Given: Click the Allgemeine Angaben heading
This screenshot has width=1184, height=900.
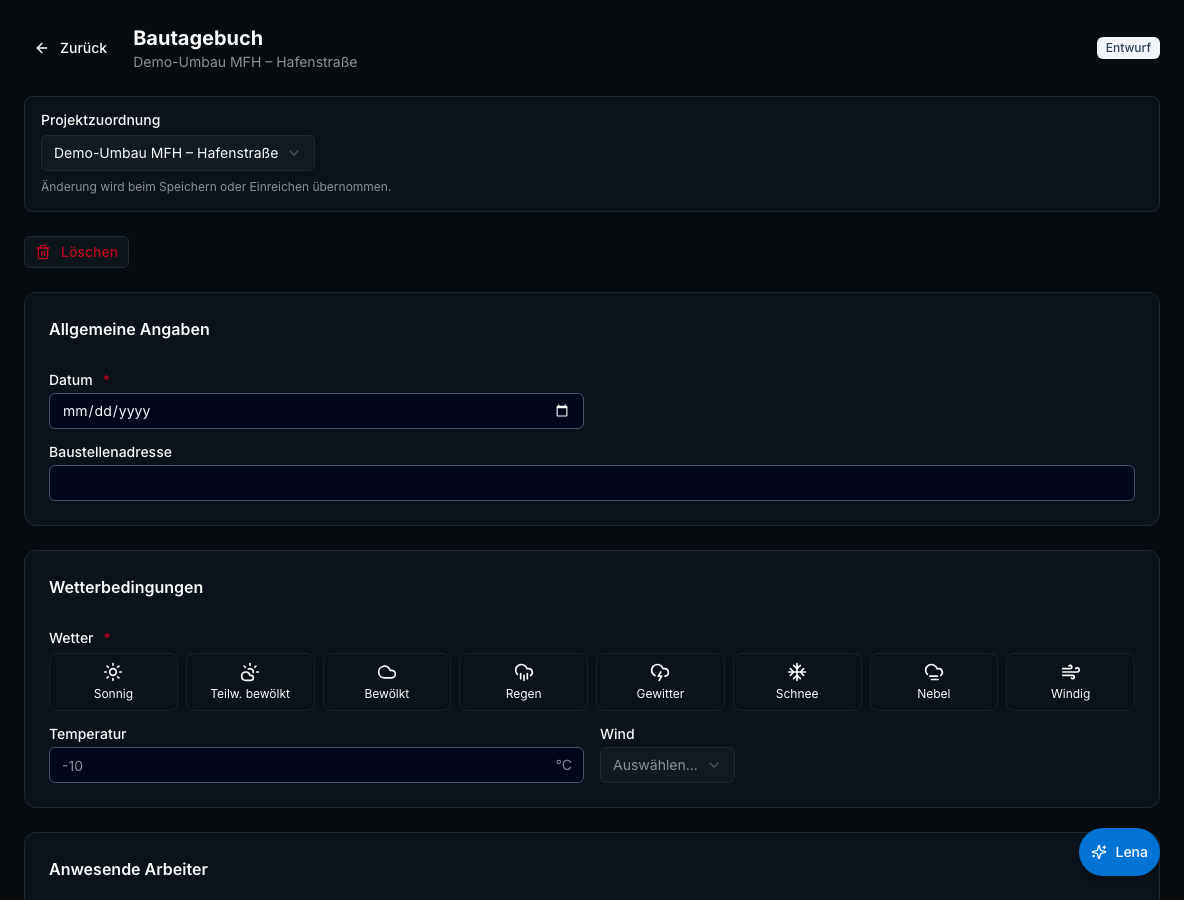Looking at the screenshot, I should [129, 329].
